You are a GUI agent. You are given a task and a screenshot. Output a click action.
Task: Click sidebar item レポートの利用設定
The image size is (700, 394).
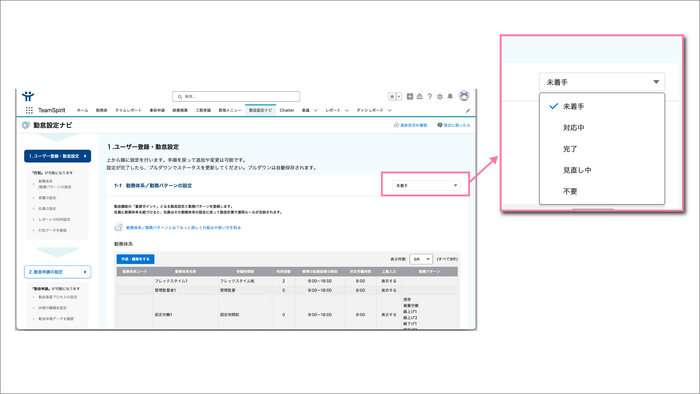tap(54, 220)
